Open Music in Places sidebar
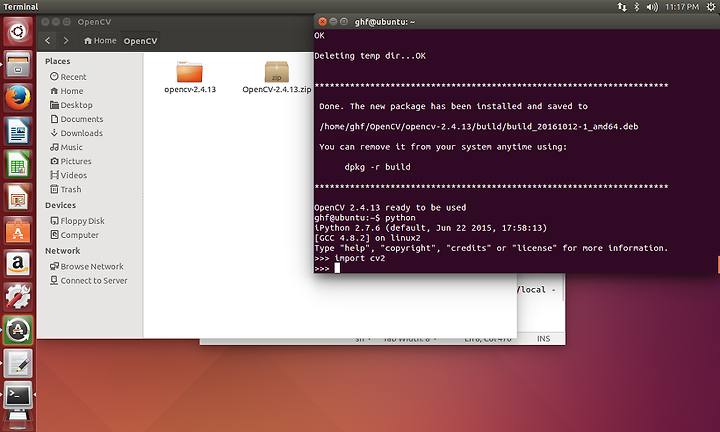 tap(66, 147)
